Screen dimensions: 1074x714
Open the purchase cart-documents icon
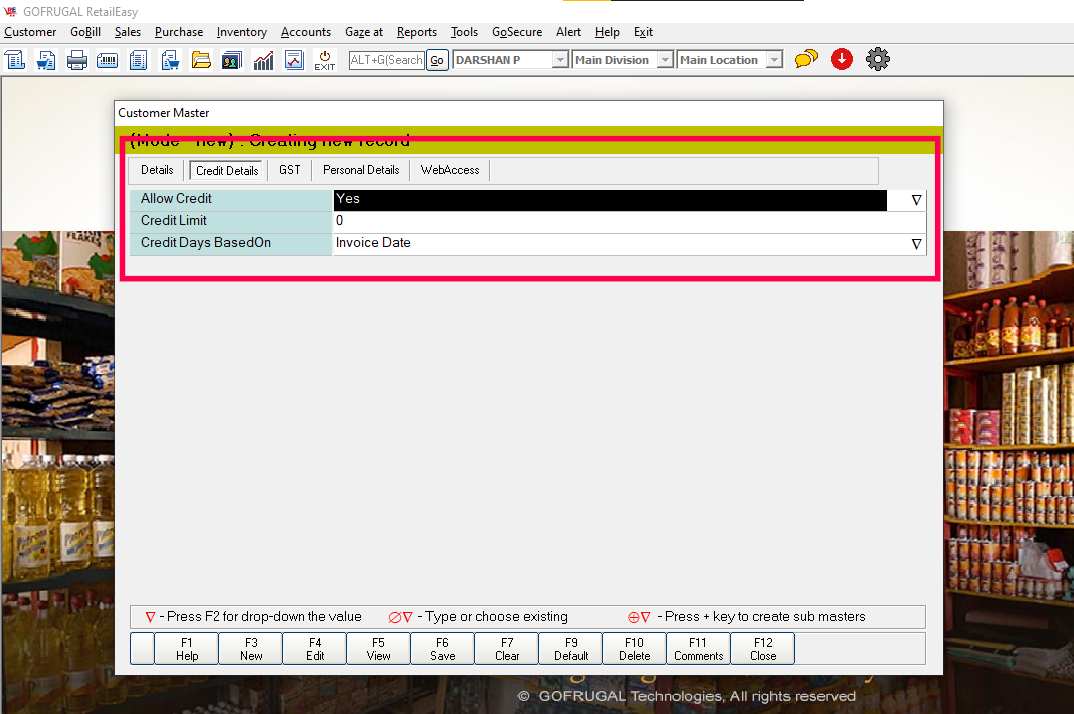click(170, 60)
